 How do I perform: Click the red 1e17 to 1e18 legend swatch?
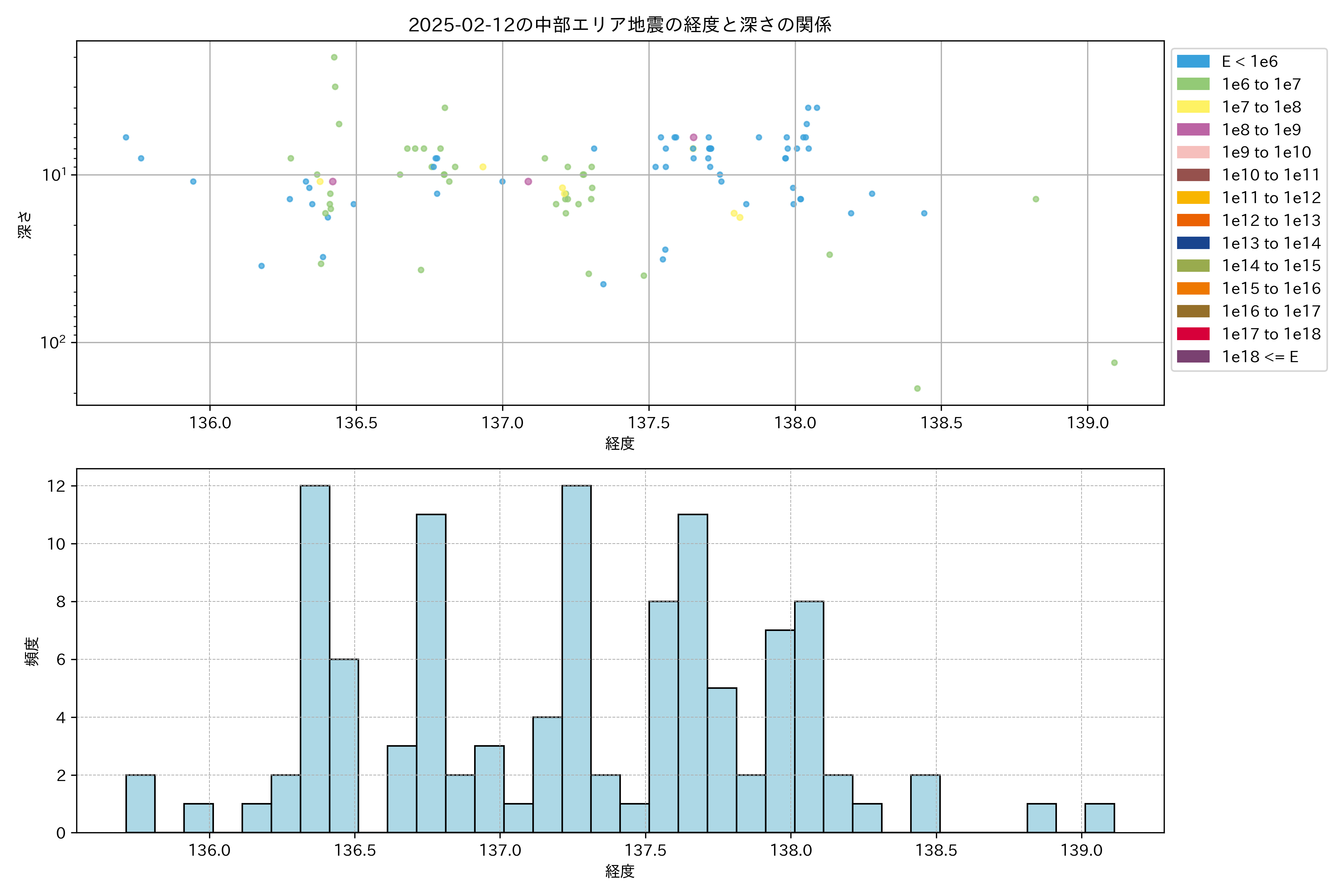tap(1193, 334)
